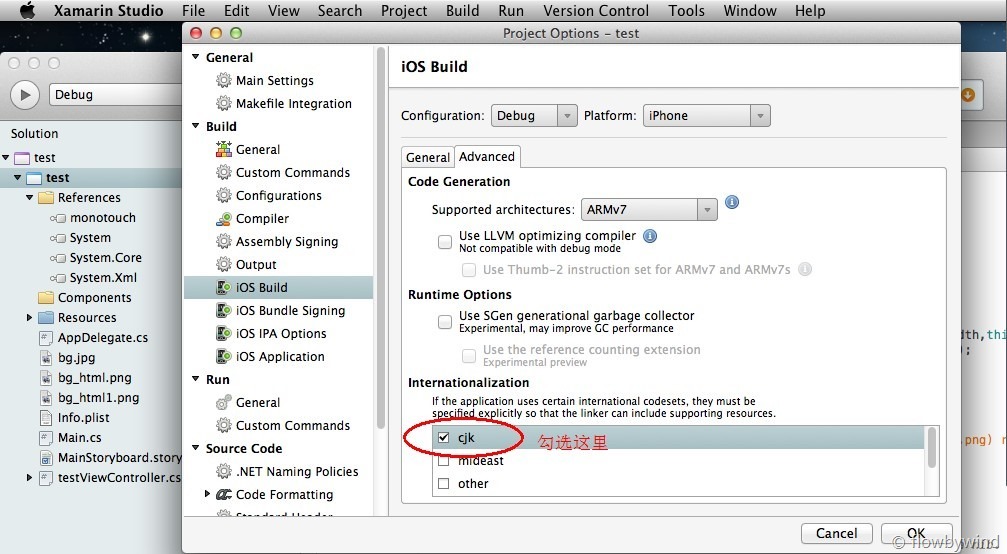Screen dimensions: 1007x554
Task: Click the Run play button in main window
Action: (x=25, y=95)
